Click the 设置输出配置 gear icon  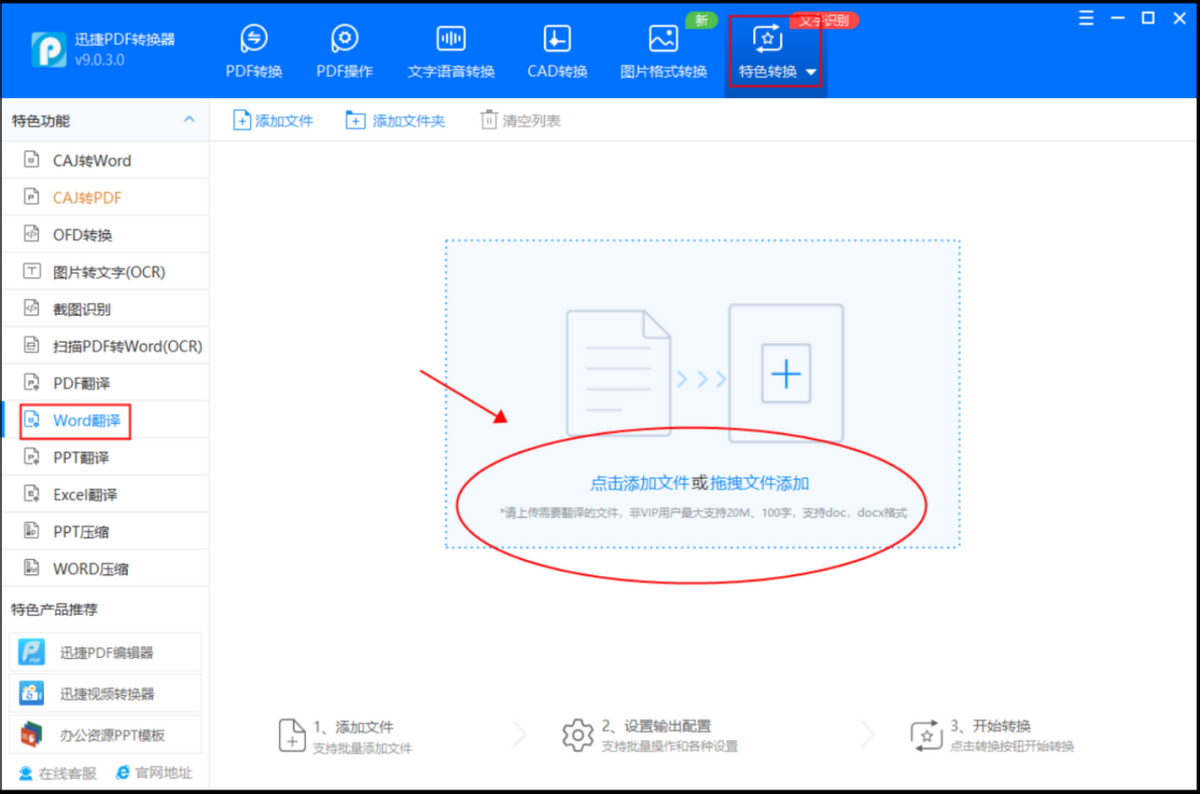tap(577, 735)
